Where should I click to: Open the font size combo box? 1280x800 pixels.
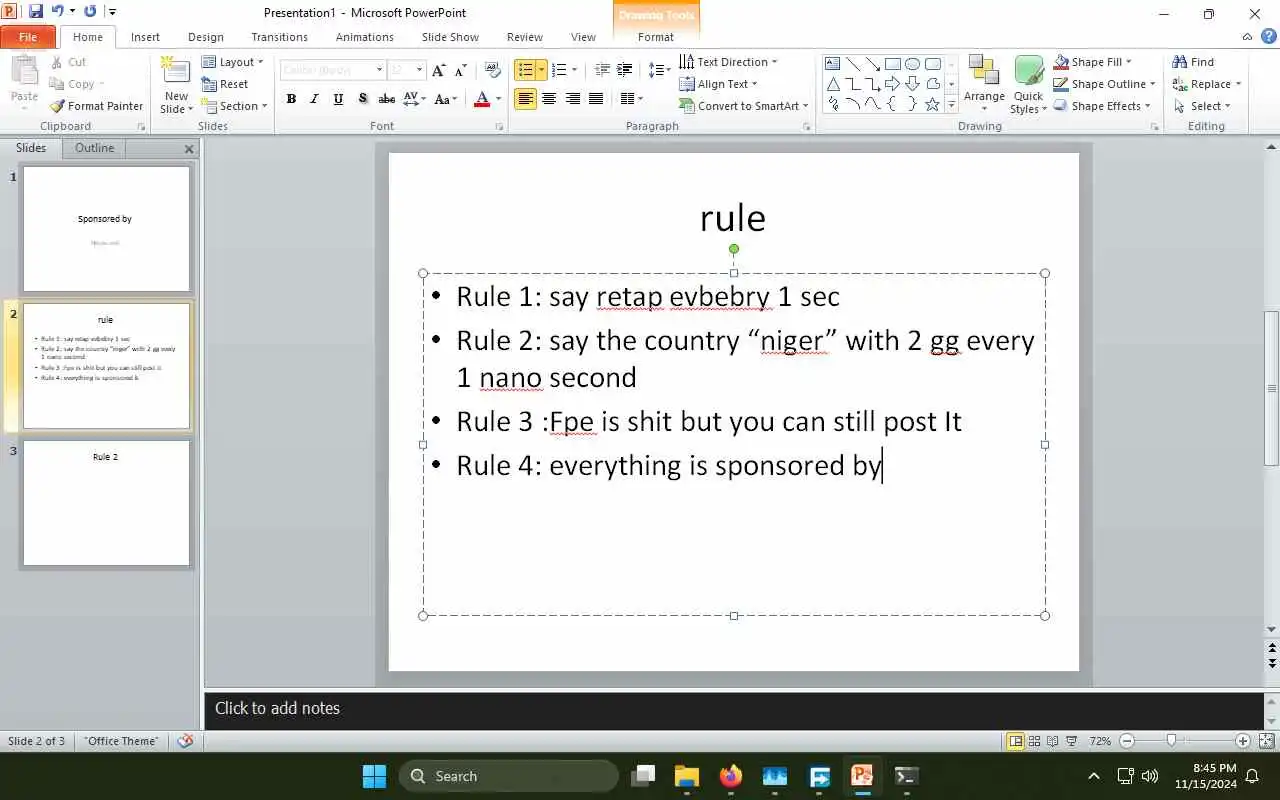(407, 70)
